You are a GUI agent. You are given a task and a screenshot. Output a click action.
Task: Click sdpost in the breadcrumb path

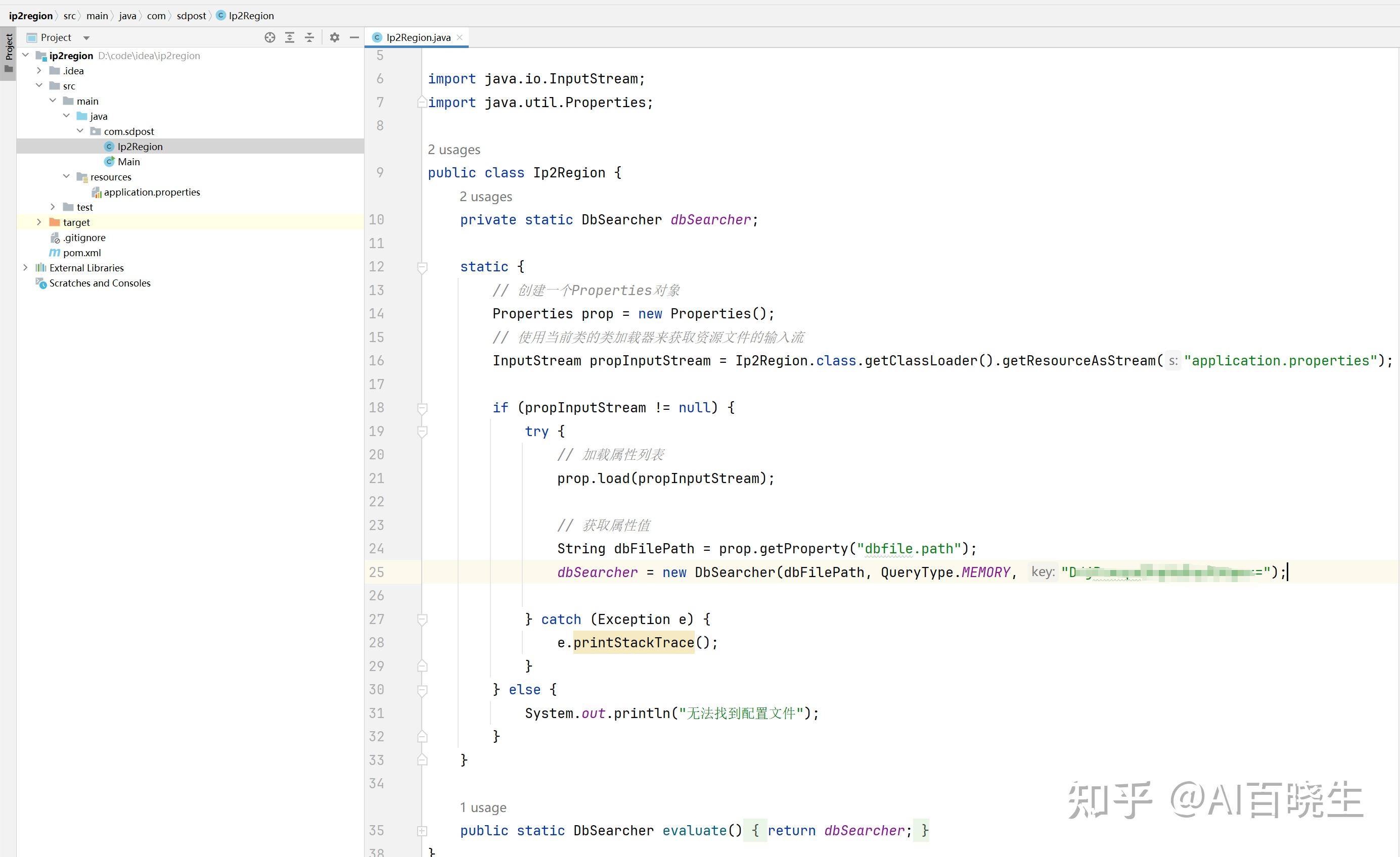point(191,16)
